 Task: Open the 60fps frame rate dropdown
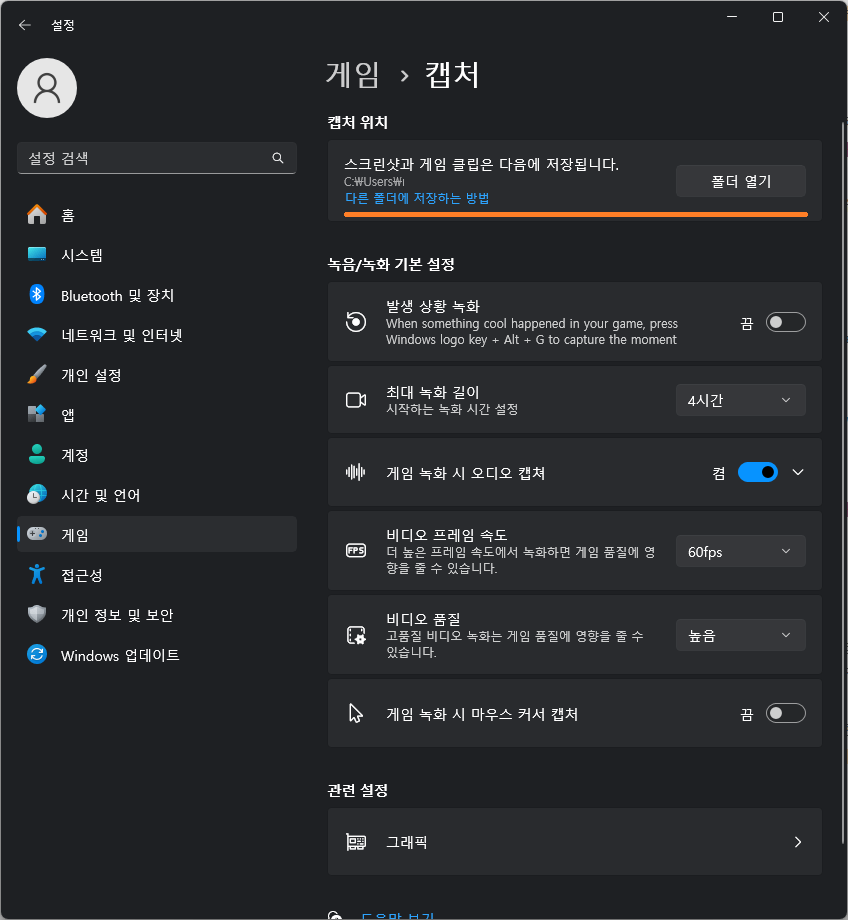click(x=741, y=552)
